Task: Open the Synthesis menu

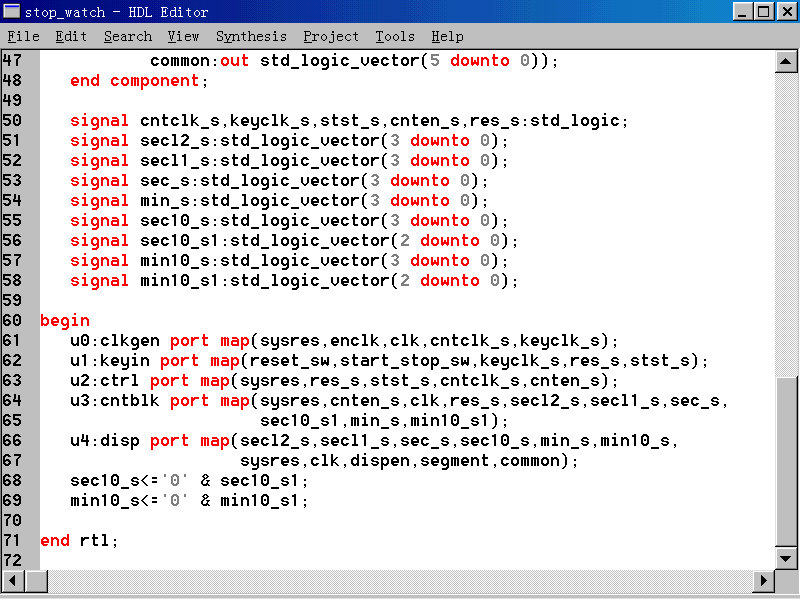Action: [x=251, y=37]
